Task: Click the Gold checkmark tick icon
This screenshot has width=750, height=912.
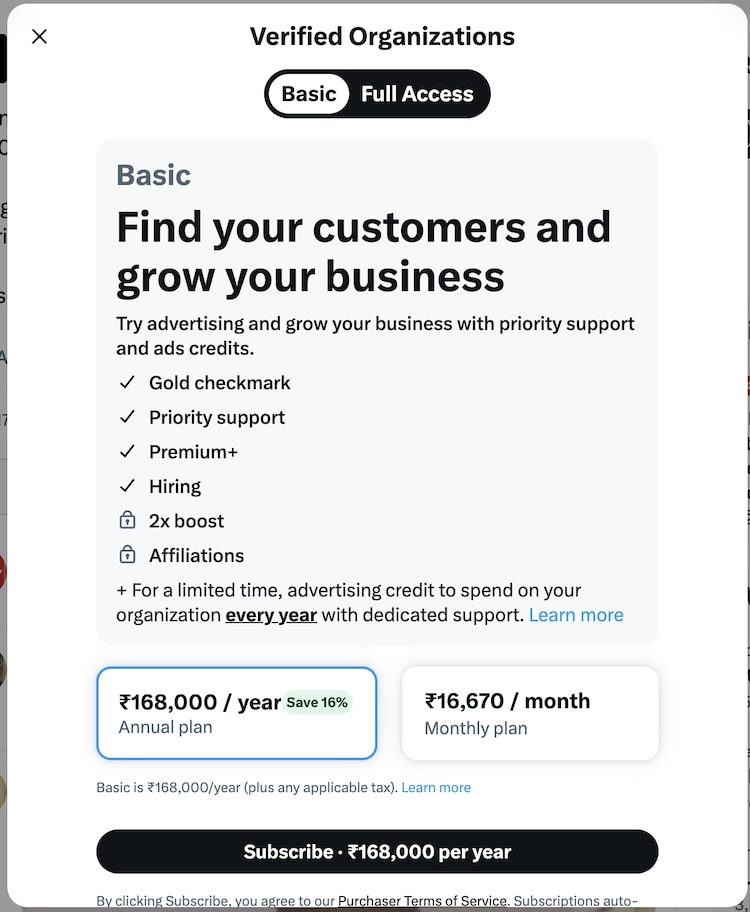Action: (127, 383)
